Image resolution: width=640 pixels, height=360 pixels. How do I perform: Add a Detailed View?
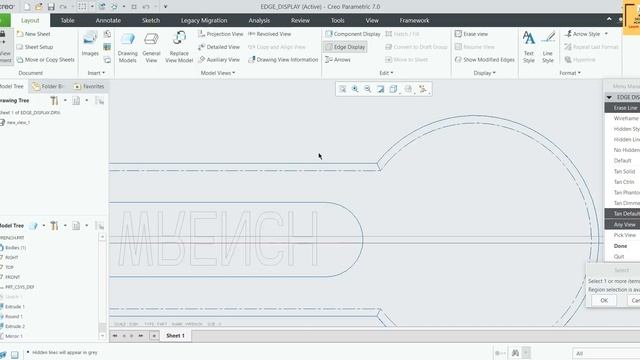click(x=219, y=47)
